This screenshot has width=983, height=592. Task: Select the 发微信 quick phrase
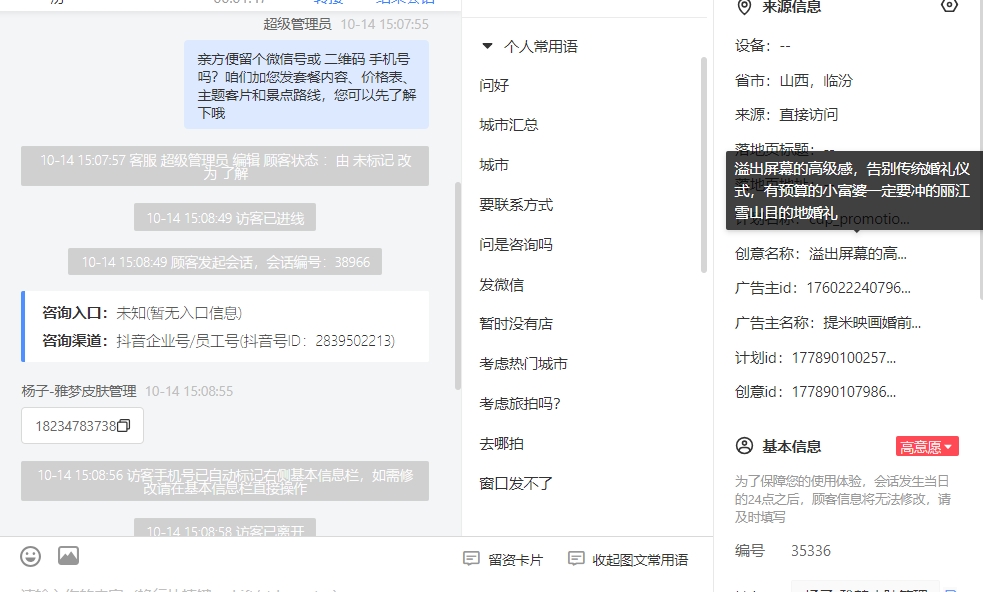(x=502, y=285)
